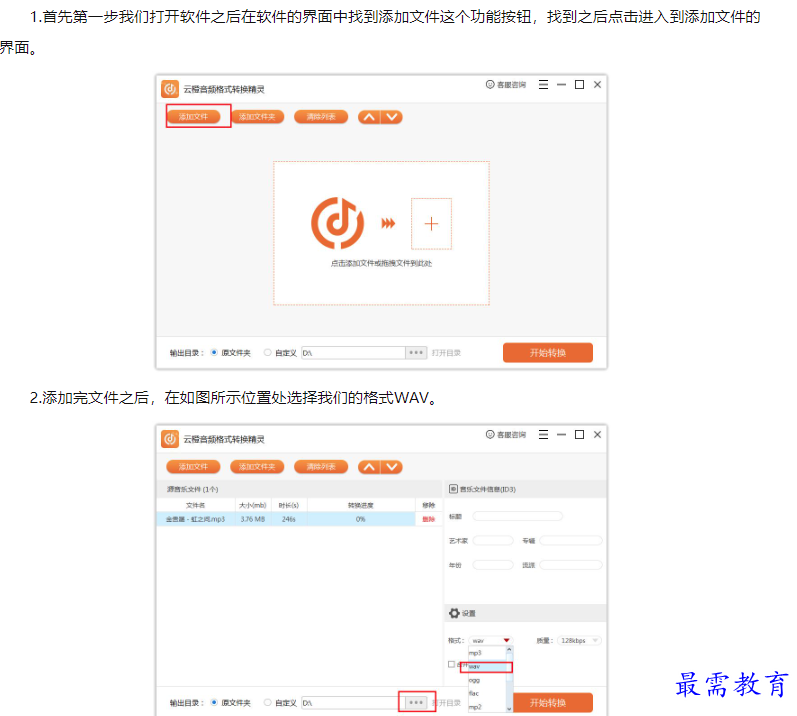Click 清除列表 button in lower app screenshot
Screen dimensions: 797x716
coord(321,467)
